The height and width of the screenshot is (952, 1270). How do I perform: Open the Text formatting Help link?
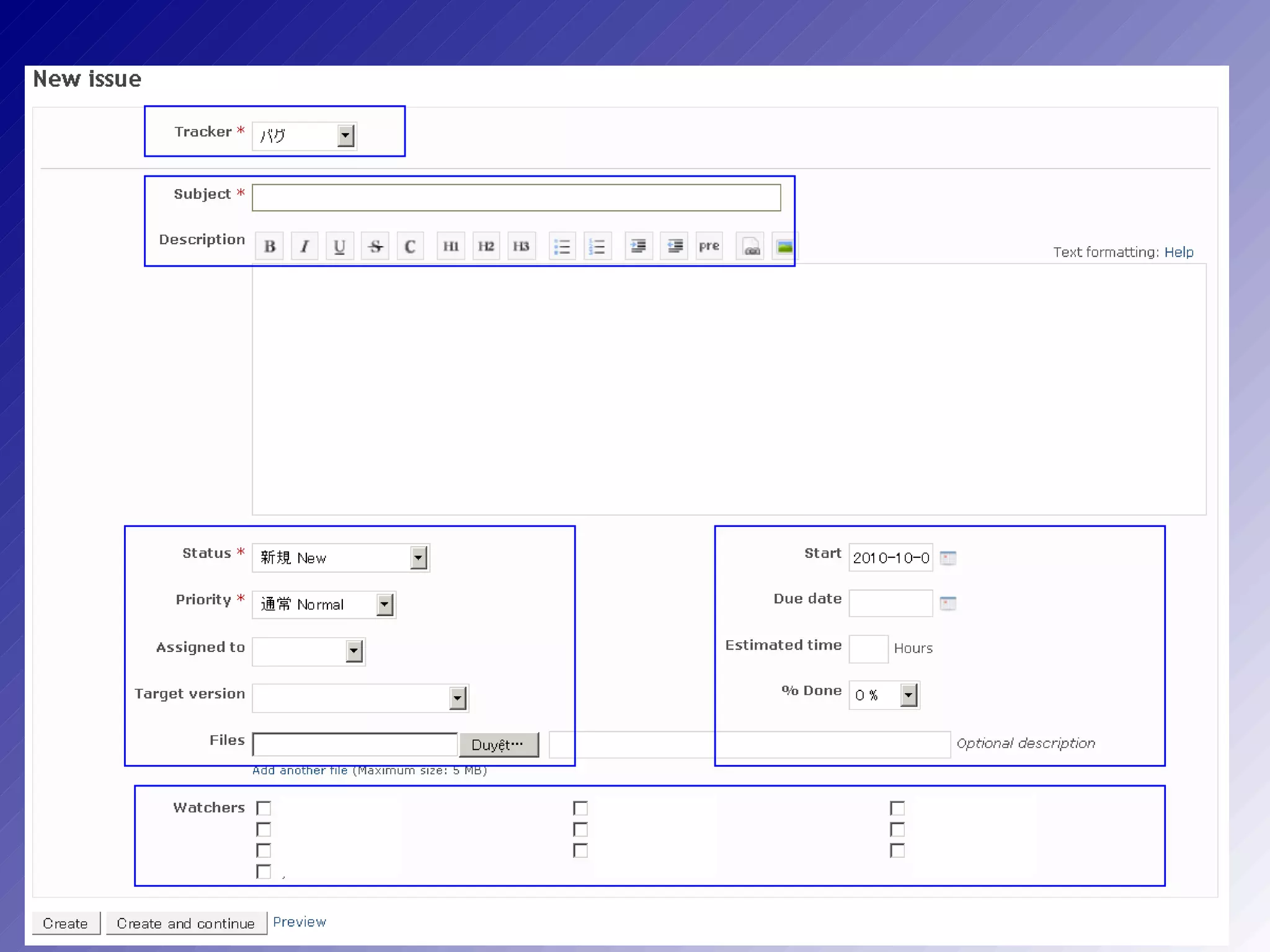pos(1178,252)
